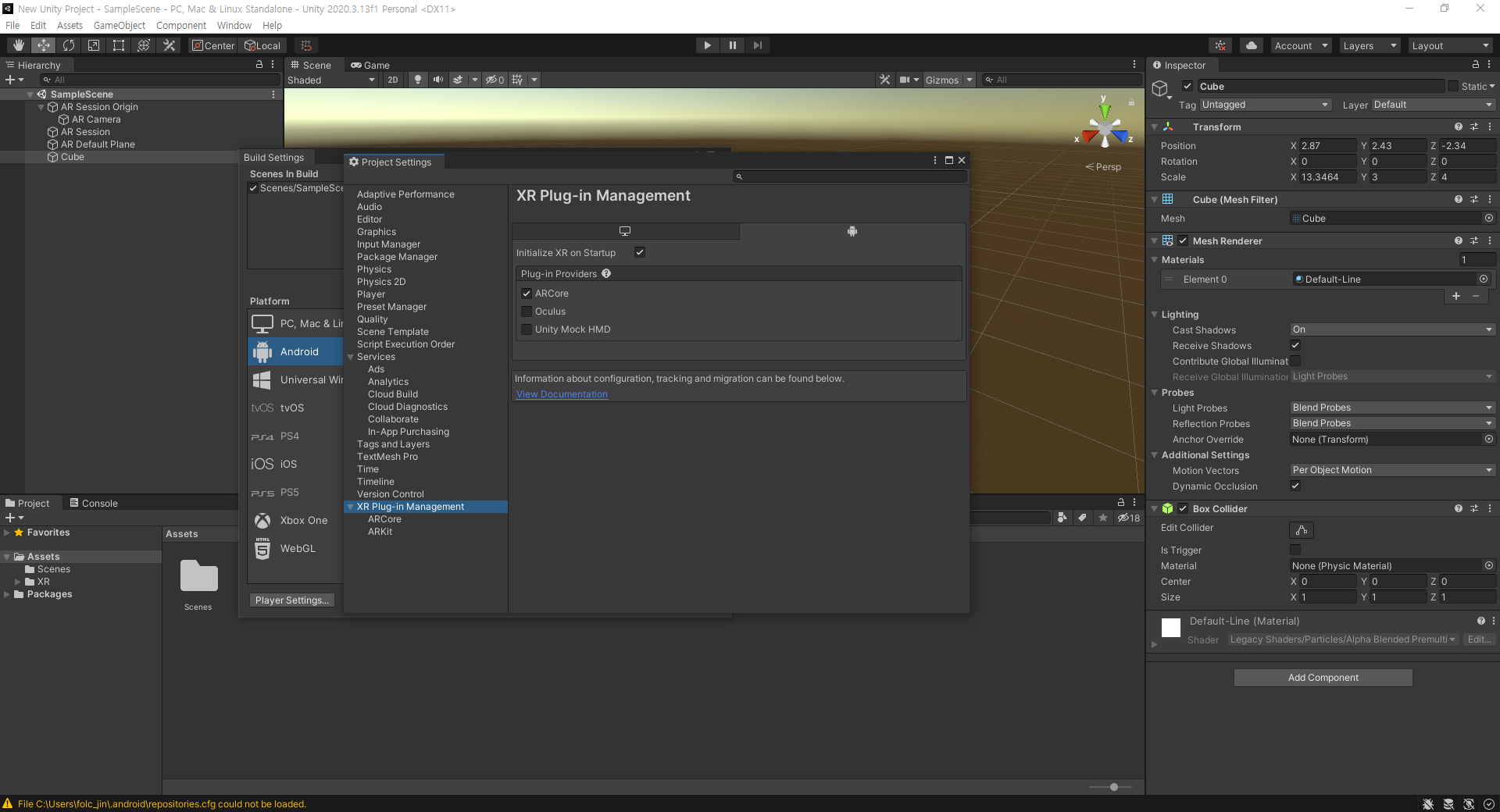1500x812 pixels.
Task: Select the Rotate tool
Action: [x=69, y=45]
